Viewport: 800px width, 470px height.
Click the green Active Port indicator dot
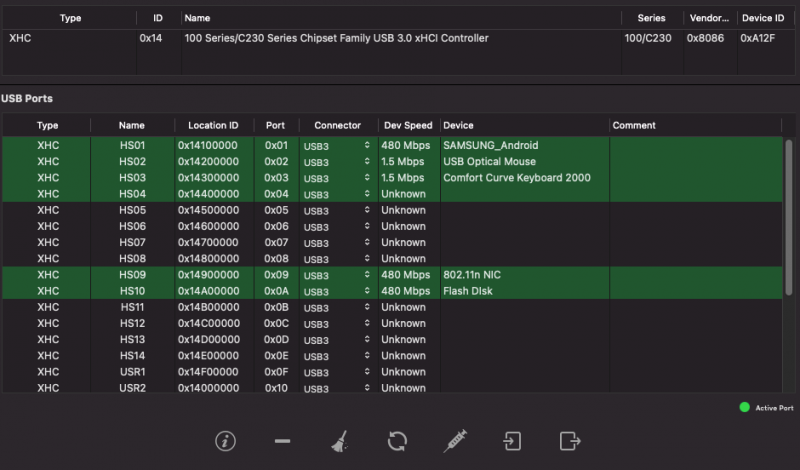pos(744,407)
